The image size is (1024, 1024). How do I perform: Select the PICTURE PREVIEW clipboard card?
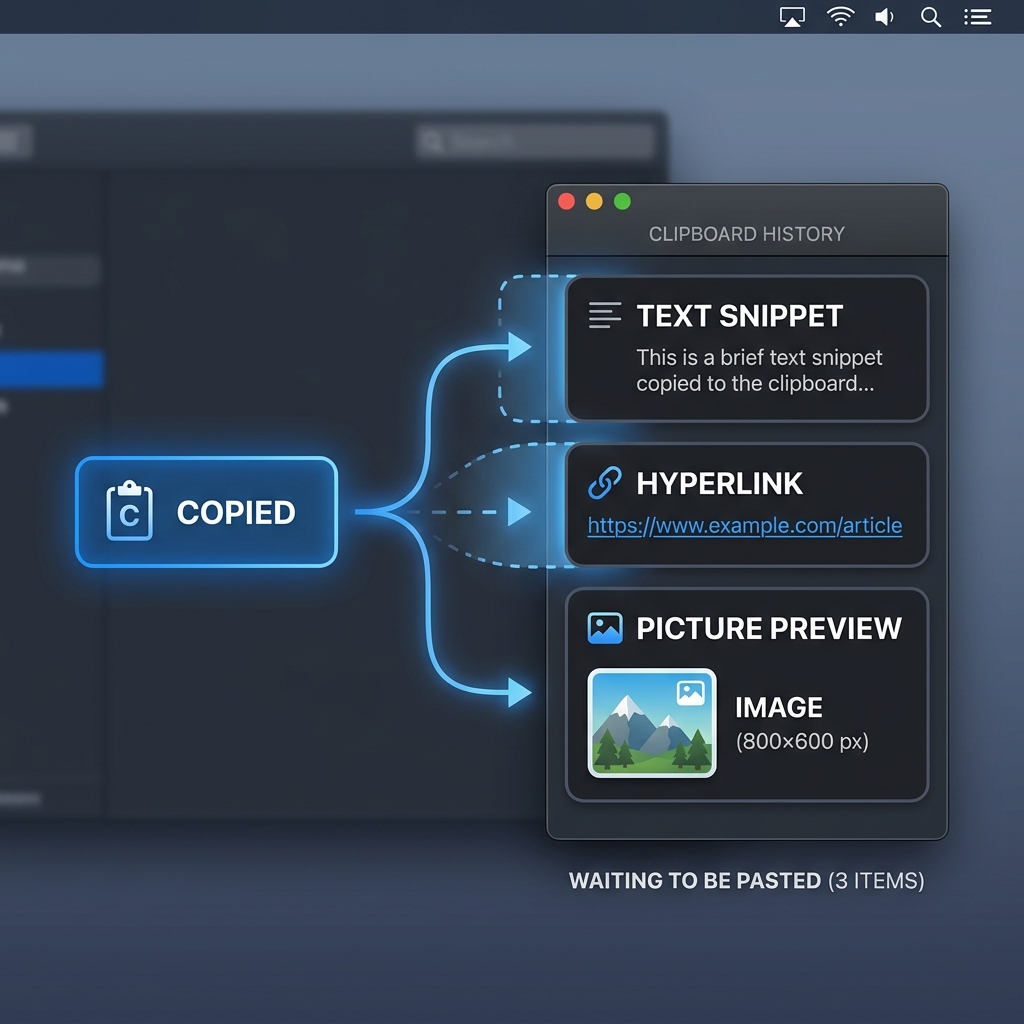pyautogui.click(x=746, y=695)
